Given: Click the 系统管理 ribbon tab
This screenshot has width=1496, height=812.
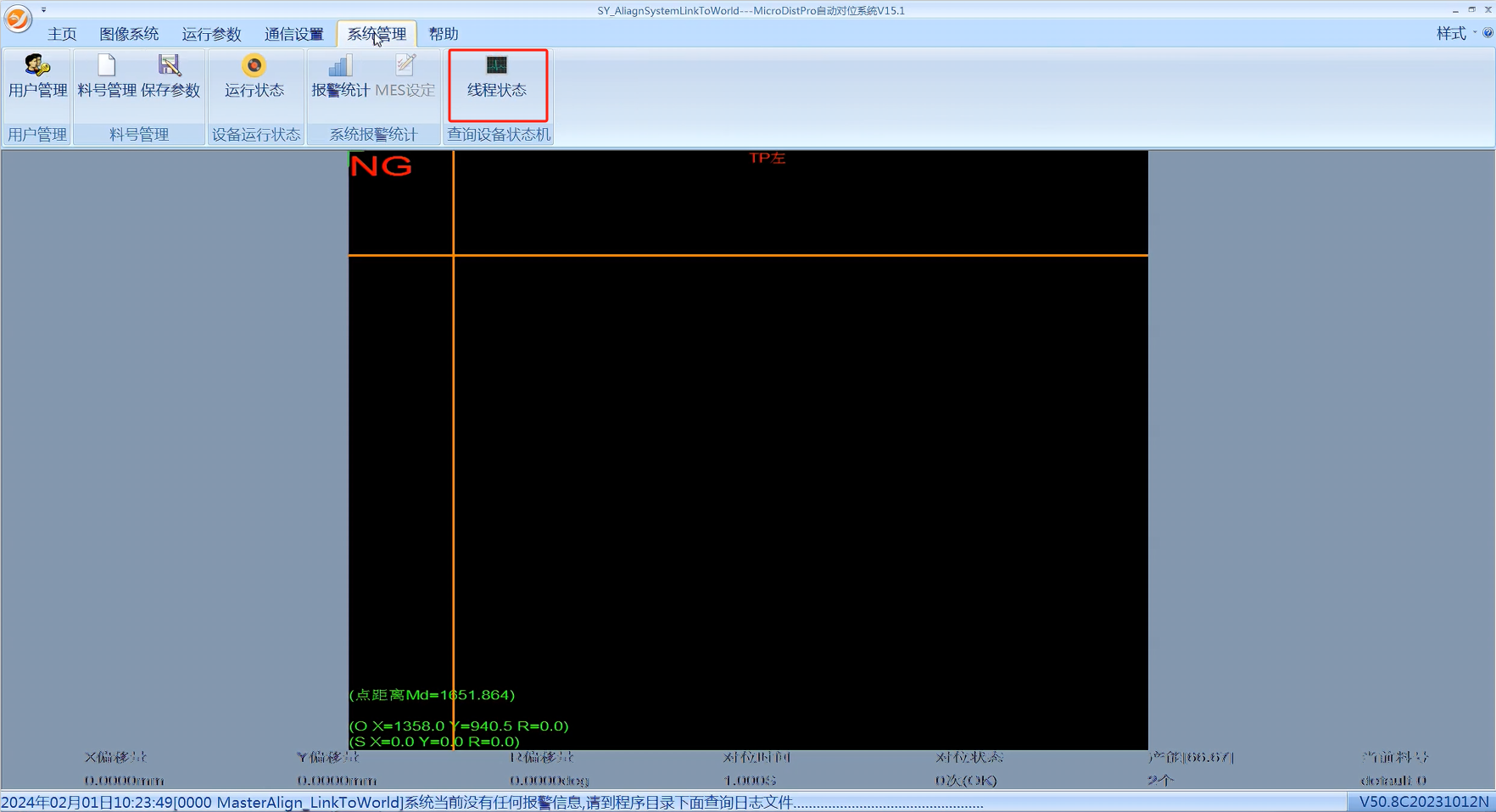Looking at the screenshot, I should coord(377,34).
